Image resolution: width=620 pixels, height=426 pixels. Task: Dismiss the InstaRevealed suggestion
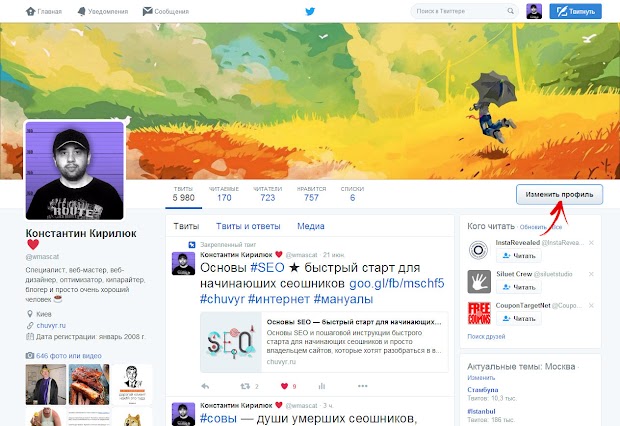(591, 243)
